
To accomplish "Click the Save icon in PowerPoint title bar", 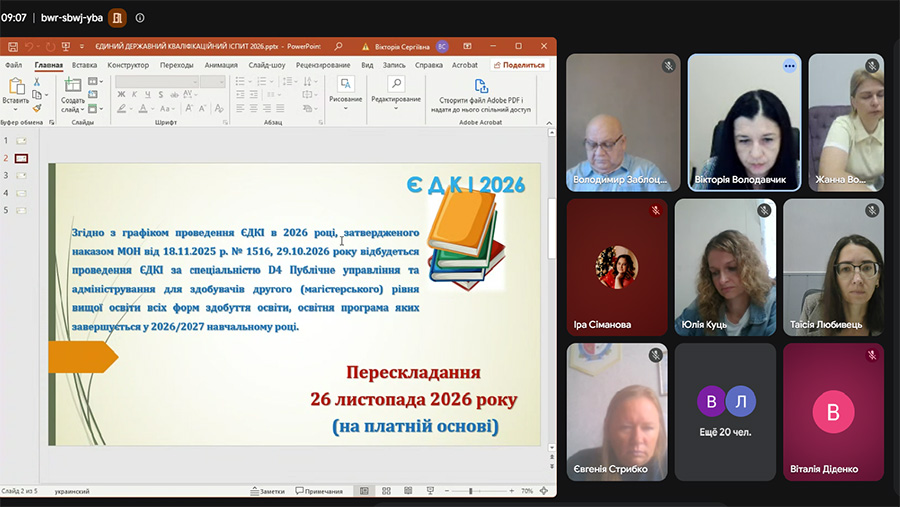I will point(13,47).
